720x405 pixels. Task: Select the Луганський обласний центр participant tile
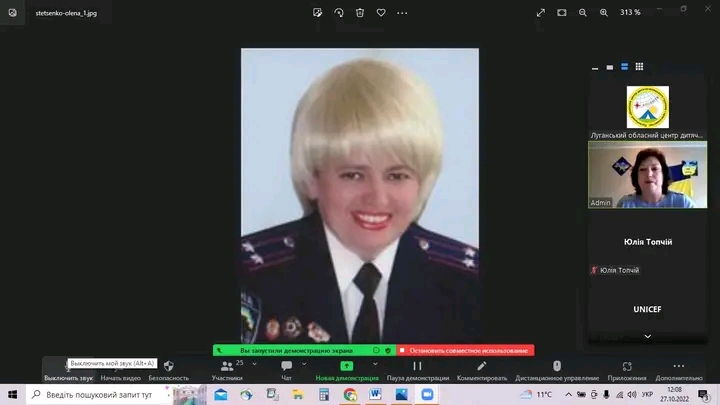[x=647, y=108]
